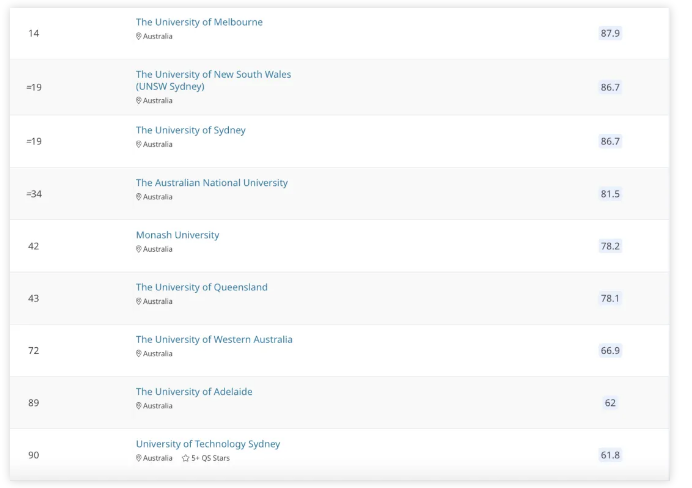This screenshot has height=488, width=692.
Task: Open The Australian National University link
Action: point(212,183)
